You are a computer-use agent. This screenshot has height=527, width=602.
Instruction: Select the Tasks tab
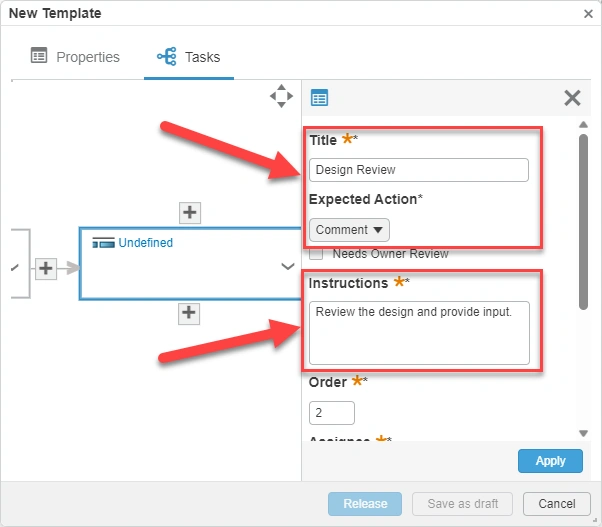click(189, 57)
